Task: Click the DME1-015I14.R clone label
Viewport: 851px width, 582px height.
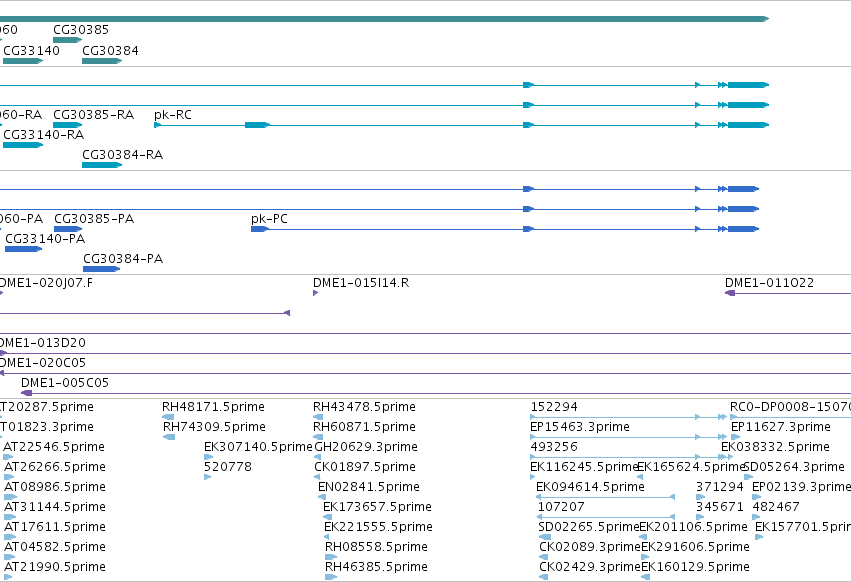Action: click(x=361, y=283)
